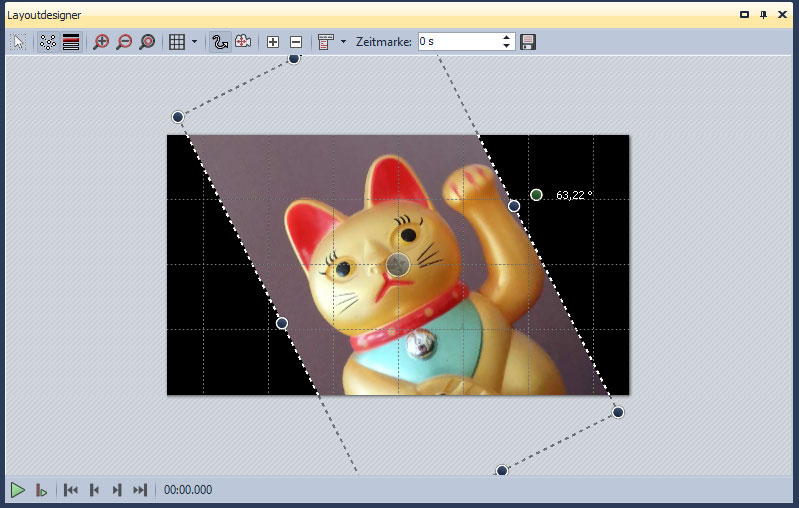Remove keyframe with minus icon
Screen dimensions: 799x508
point(296,42)
